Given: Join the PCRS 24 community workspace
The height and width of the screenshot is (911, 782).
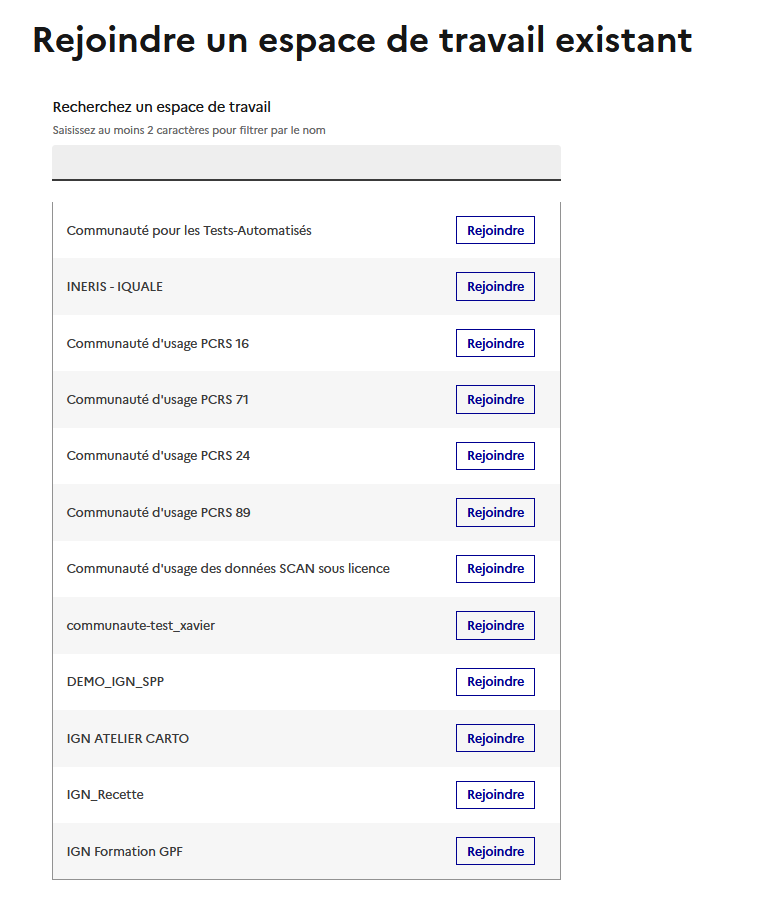Looking at the screenshot, I should [x=495, y=456].
